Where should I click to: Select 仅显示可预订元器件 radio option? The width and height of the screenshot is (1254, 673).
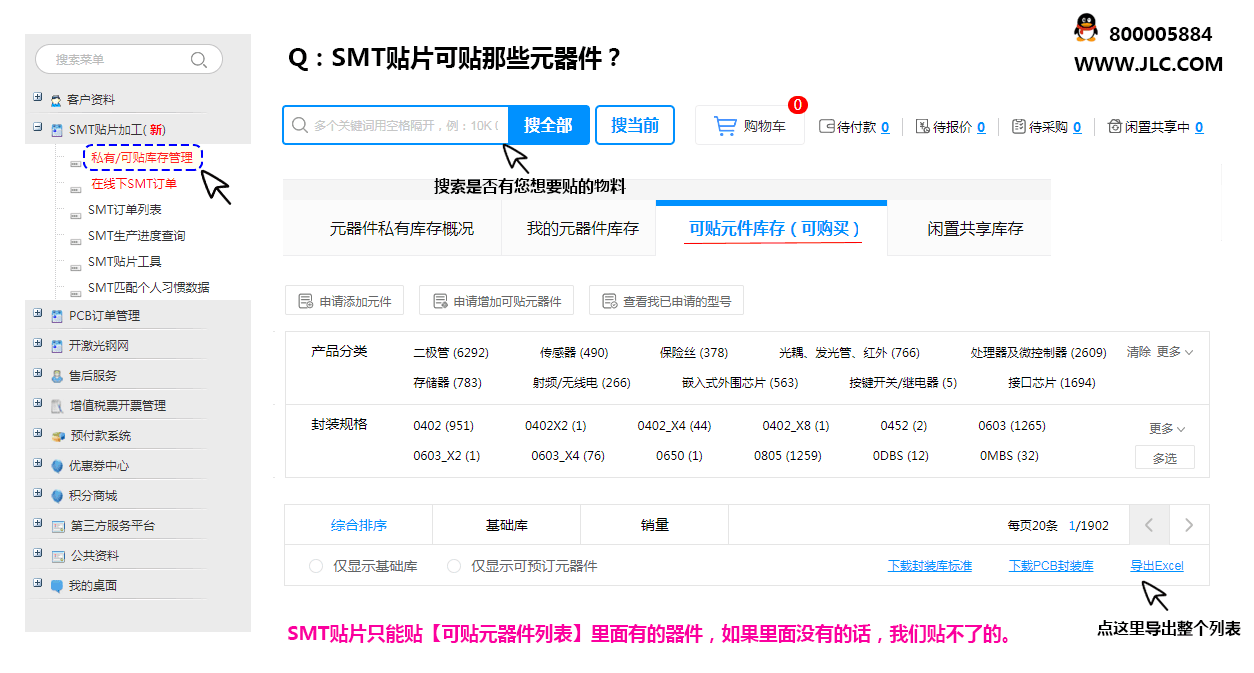pos(454,566)
